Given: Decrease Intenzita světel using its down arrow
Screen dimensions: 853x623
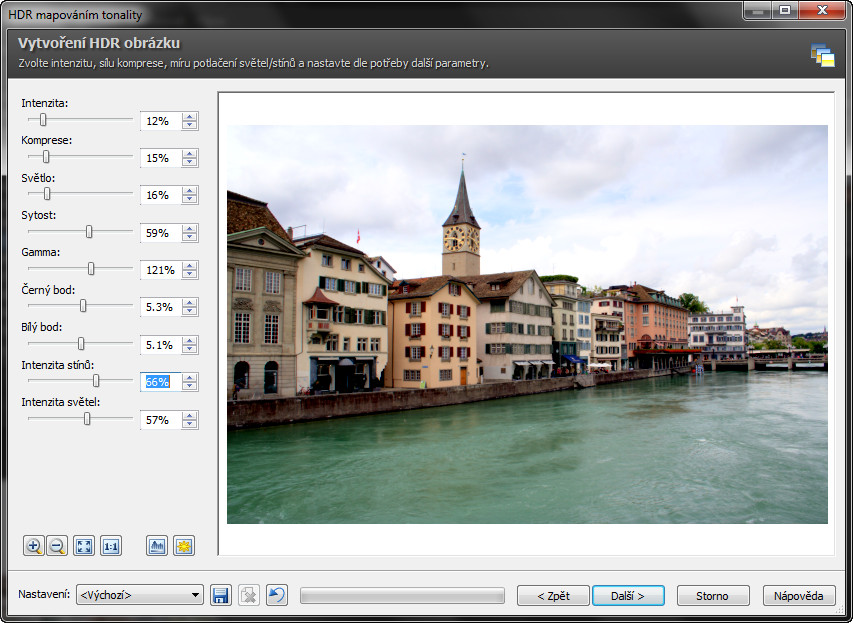Looking at the screenshot, I should click(x=190, y=425).
